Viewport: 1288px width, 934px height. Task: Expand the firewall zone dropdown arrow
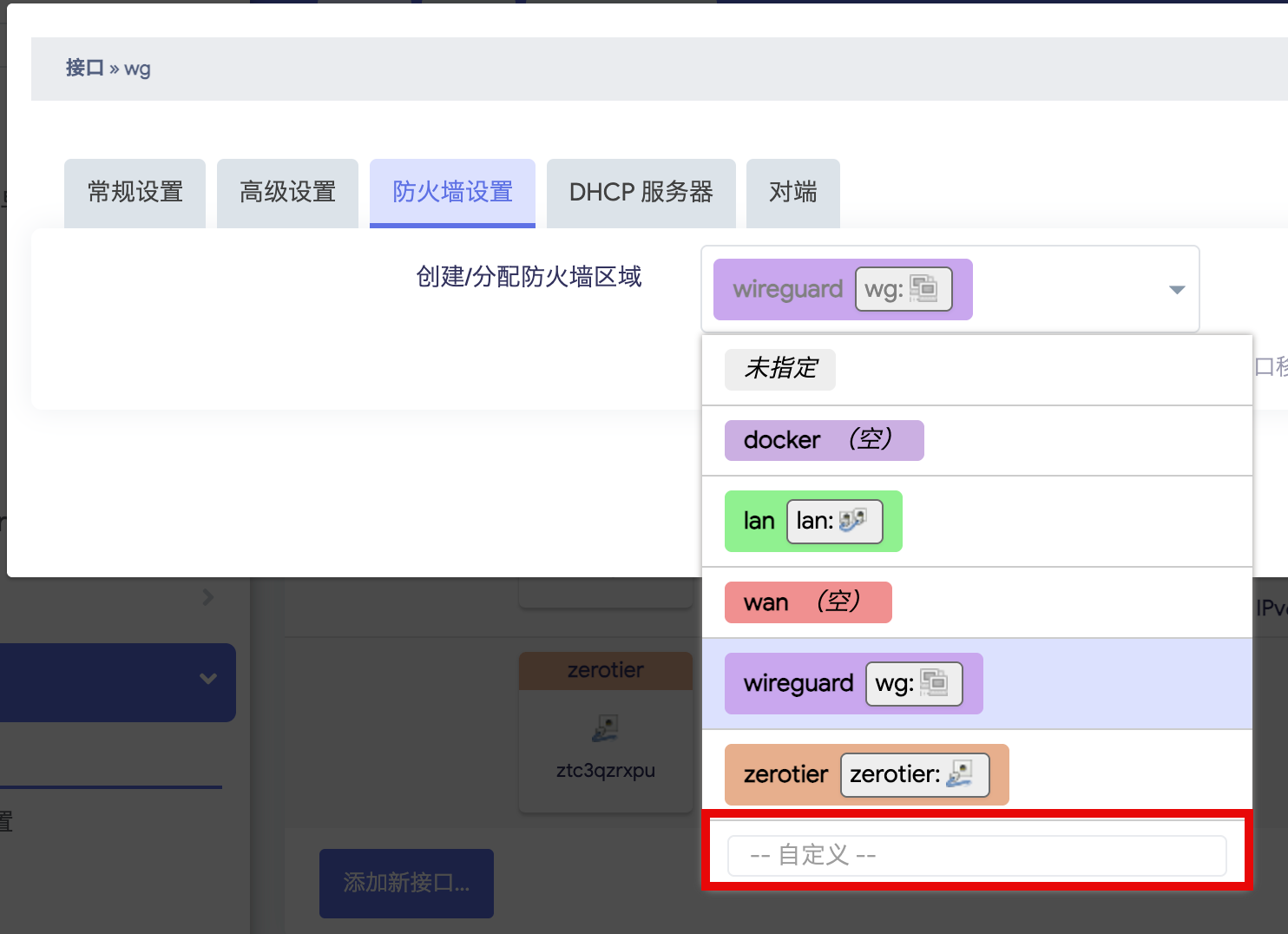pos(1177,289)
